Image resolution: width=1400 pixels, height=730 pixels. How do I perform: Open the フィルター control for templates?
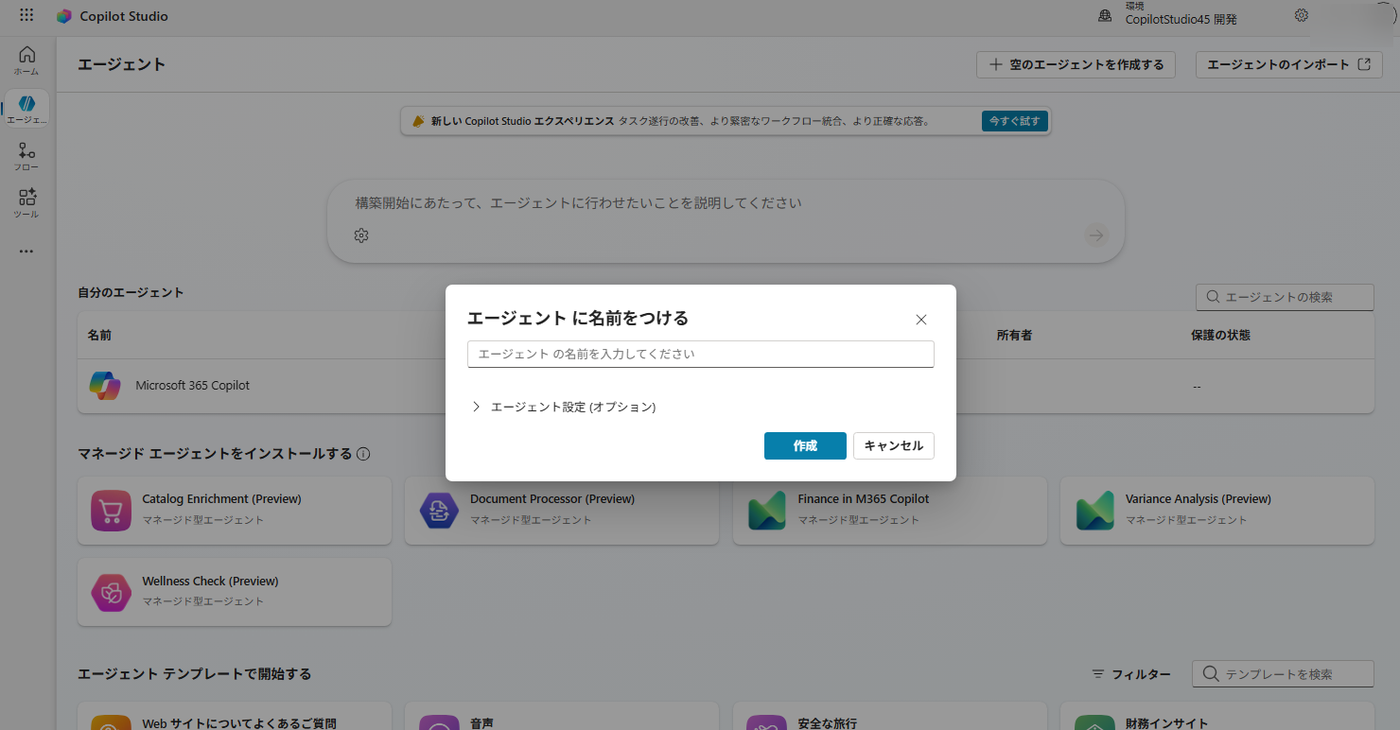(1131, 674)
